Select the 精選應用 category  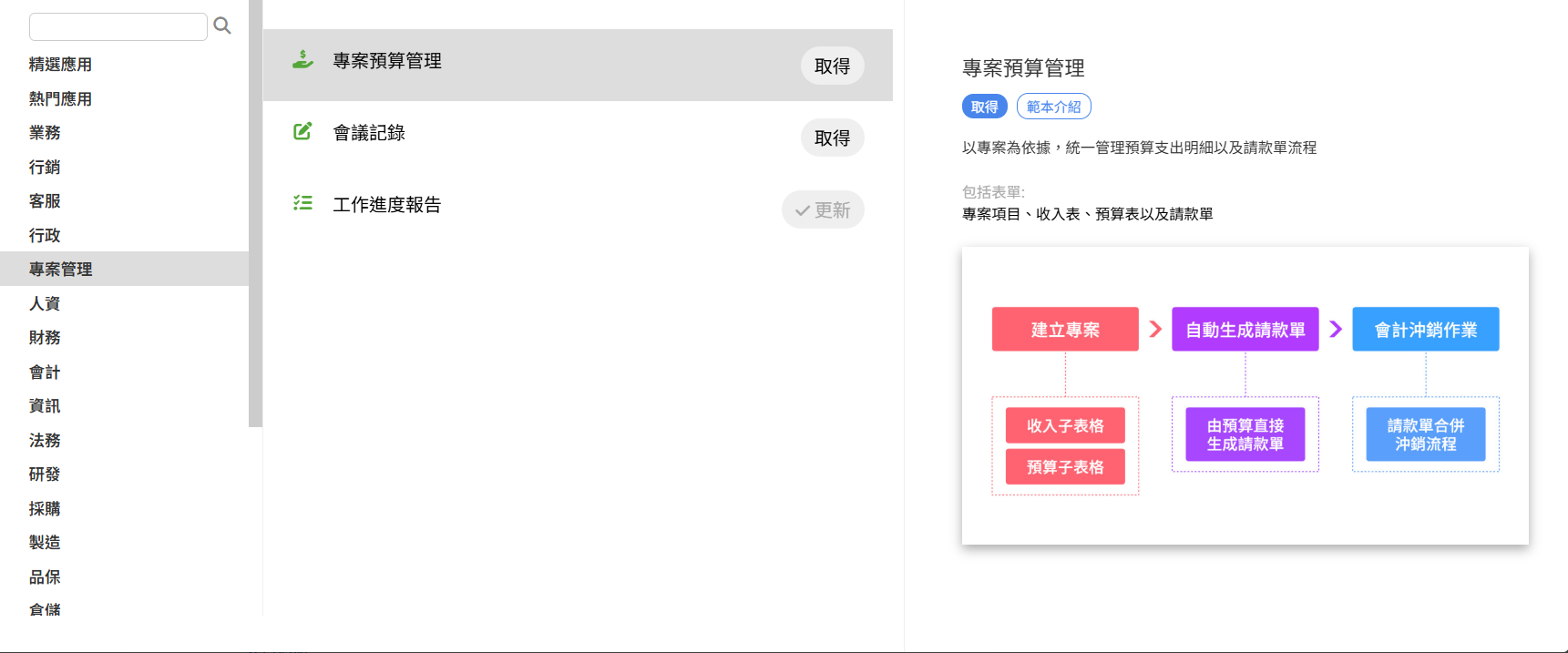click(60, 65)
